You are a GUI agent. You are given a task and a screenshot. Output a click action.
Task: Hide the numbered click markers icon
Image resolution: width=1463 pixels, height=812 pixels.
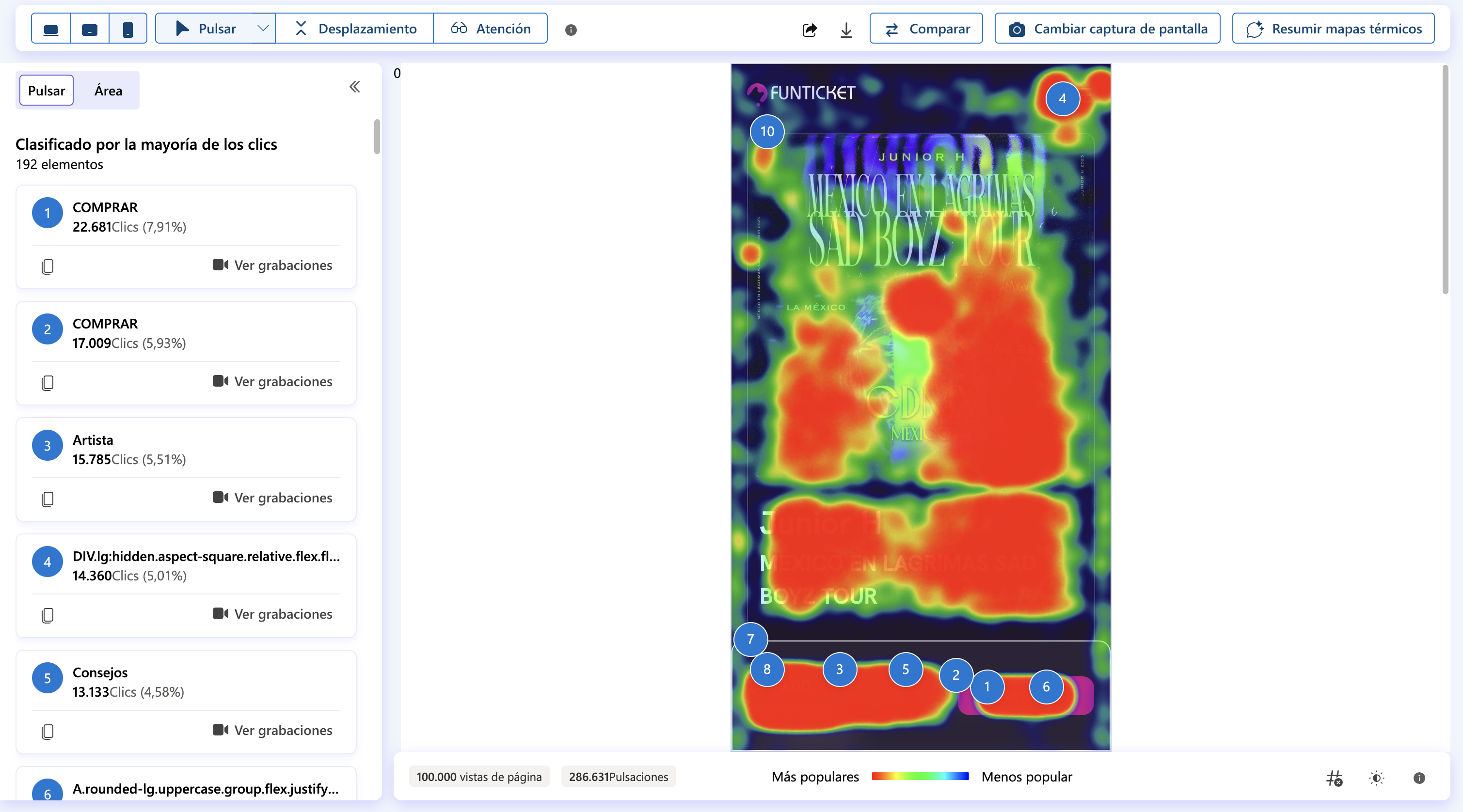tap(1334, 778)
